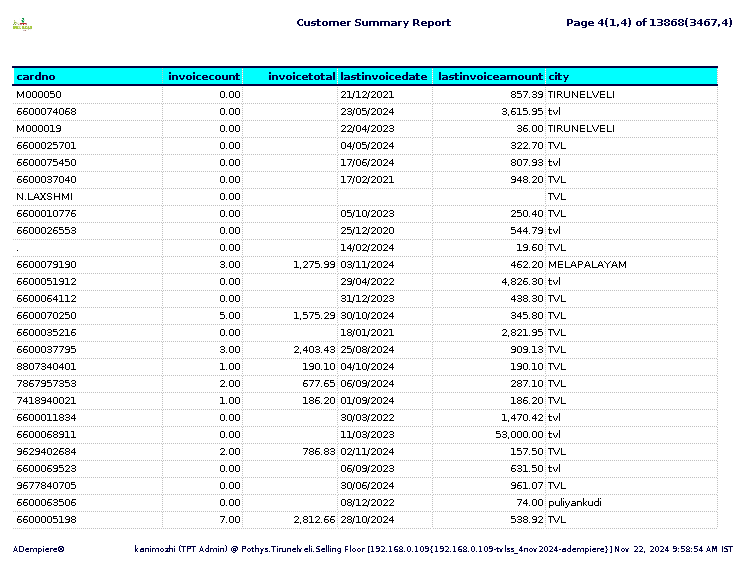Image resolution: width=734 pixels, height=565 pixels.
Task: Click the lastinvoiceamount column header
Action: point(491,76)
